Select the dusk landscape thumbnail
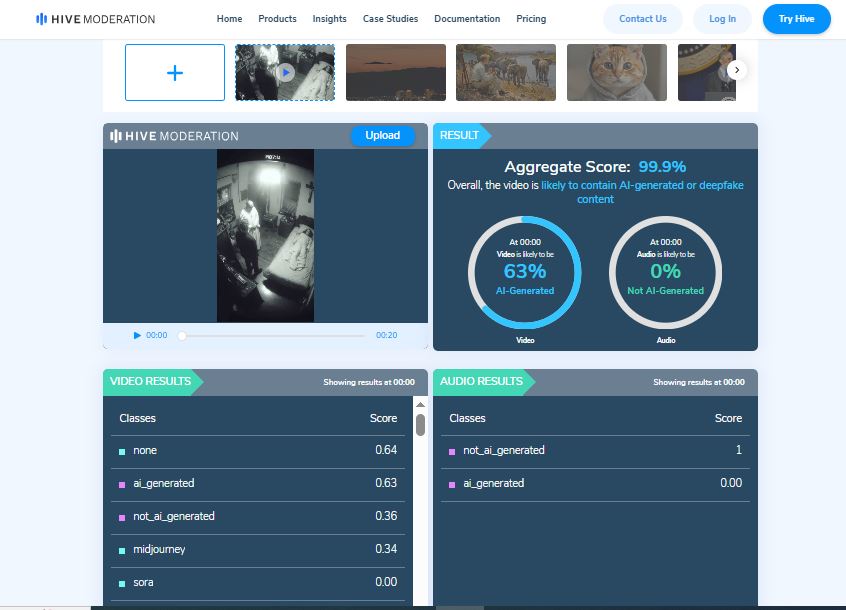 [x=395, y=73]
